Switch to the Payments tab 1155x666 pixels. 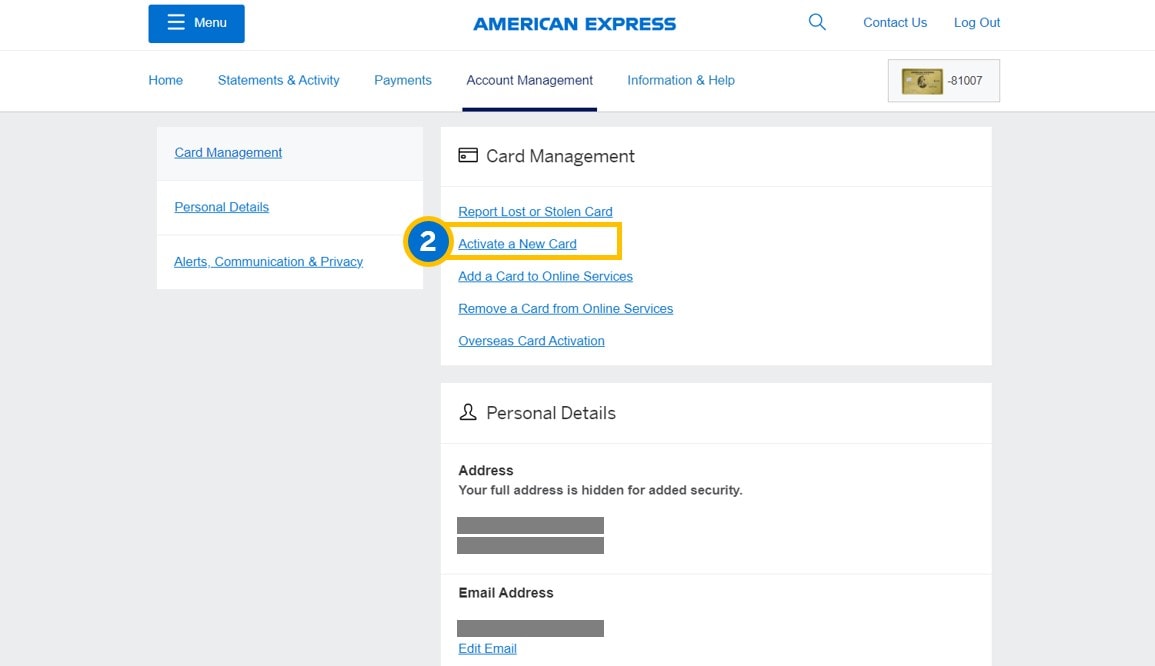click(403, 80)
